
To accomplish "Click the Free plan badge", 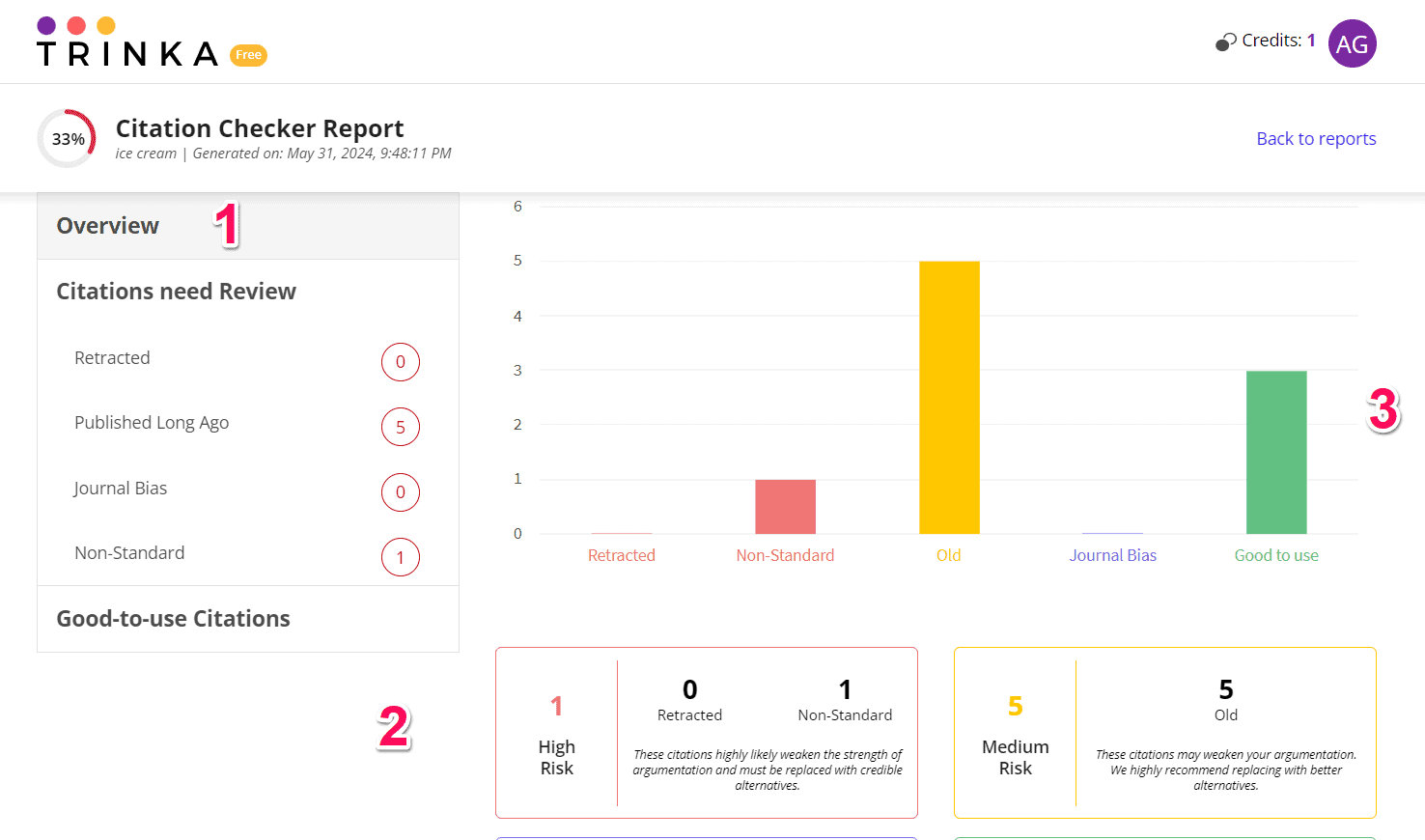I will click(x=249, y=55).
